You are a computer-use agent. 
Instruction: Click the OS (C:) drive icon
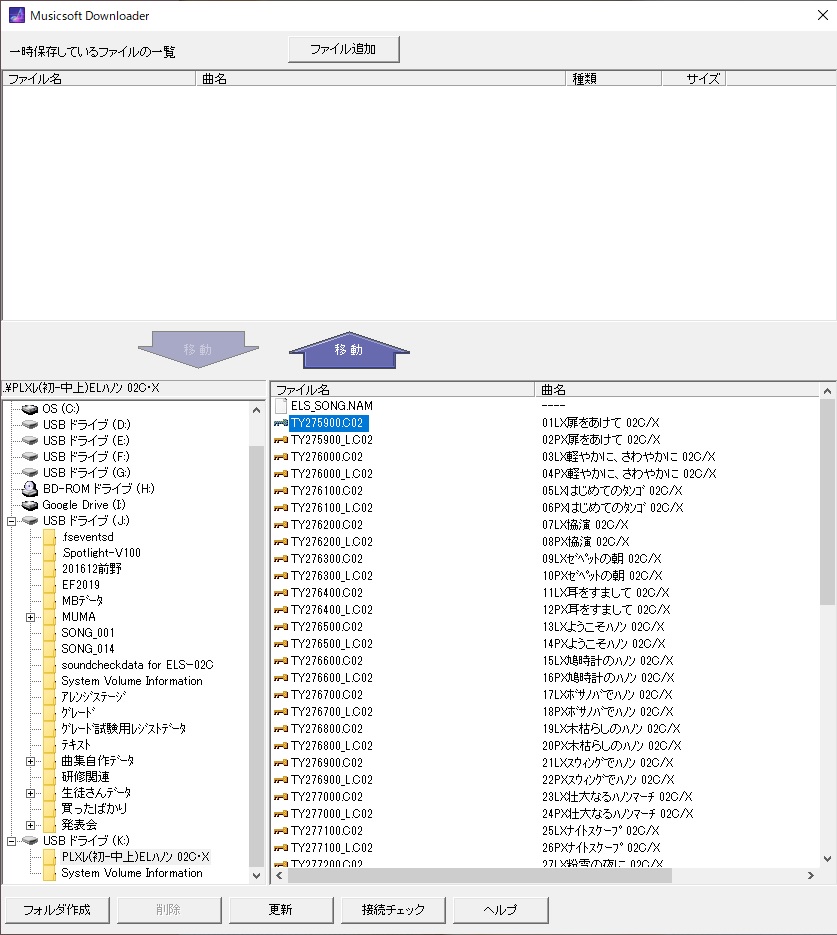[30, 409]
